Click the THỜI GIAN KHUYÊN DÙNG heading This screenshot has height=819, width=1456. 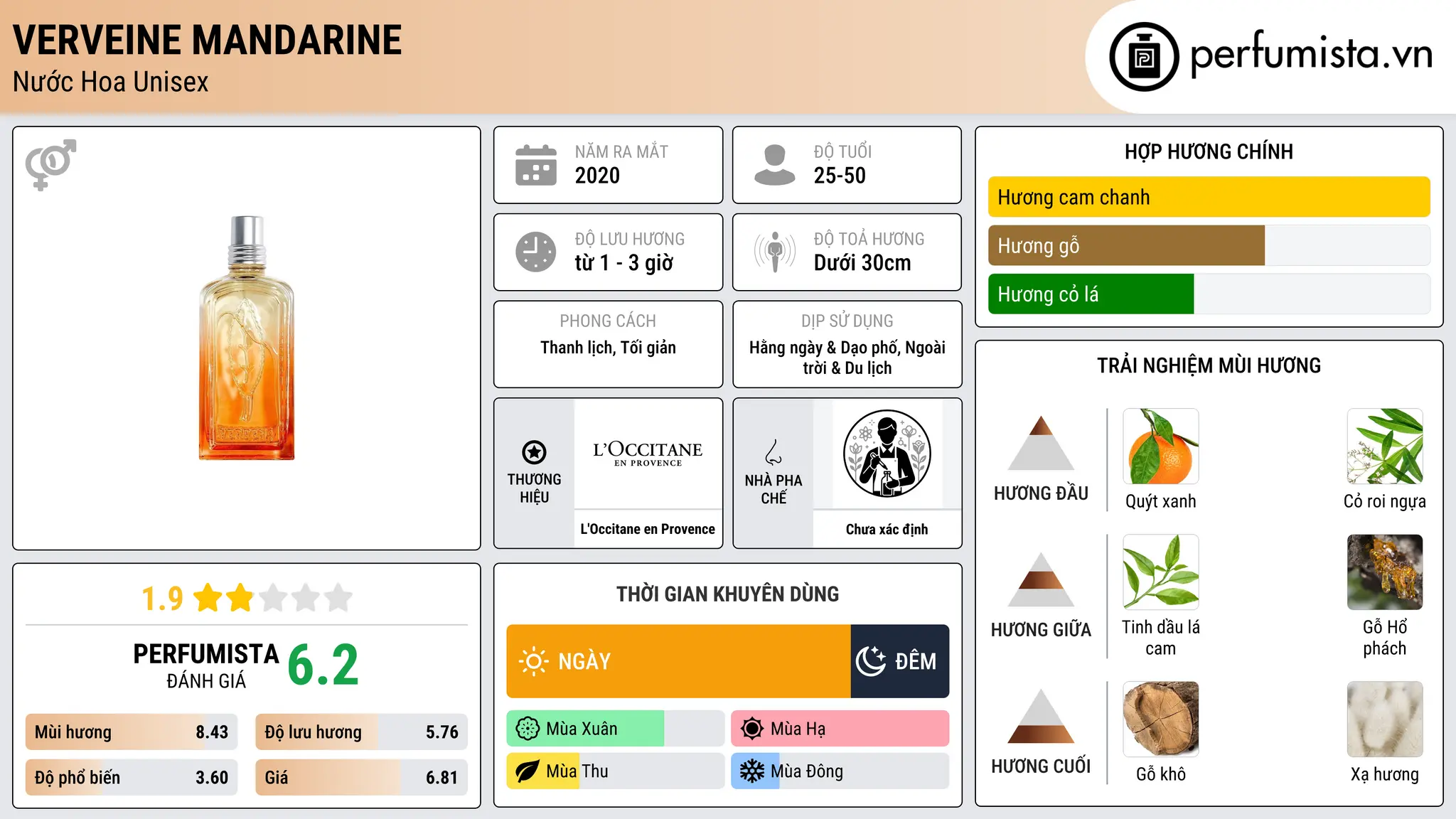[x=727, y=594]
